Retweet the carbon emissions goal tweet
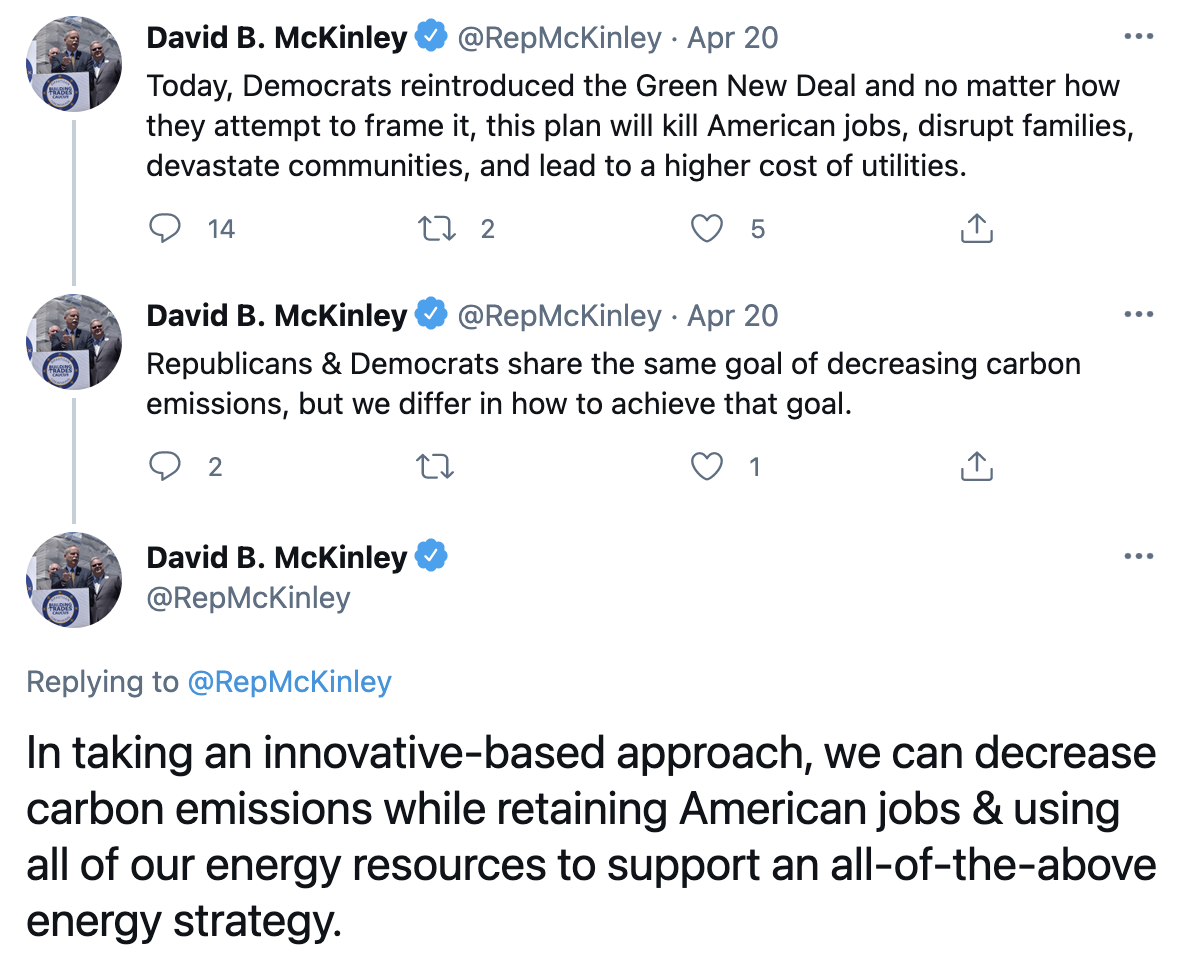Image resolution: width=1182 pixels, height=976 pixels. point(436,466)
